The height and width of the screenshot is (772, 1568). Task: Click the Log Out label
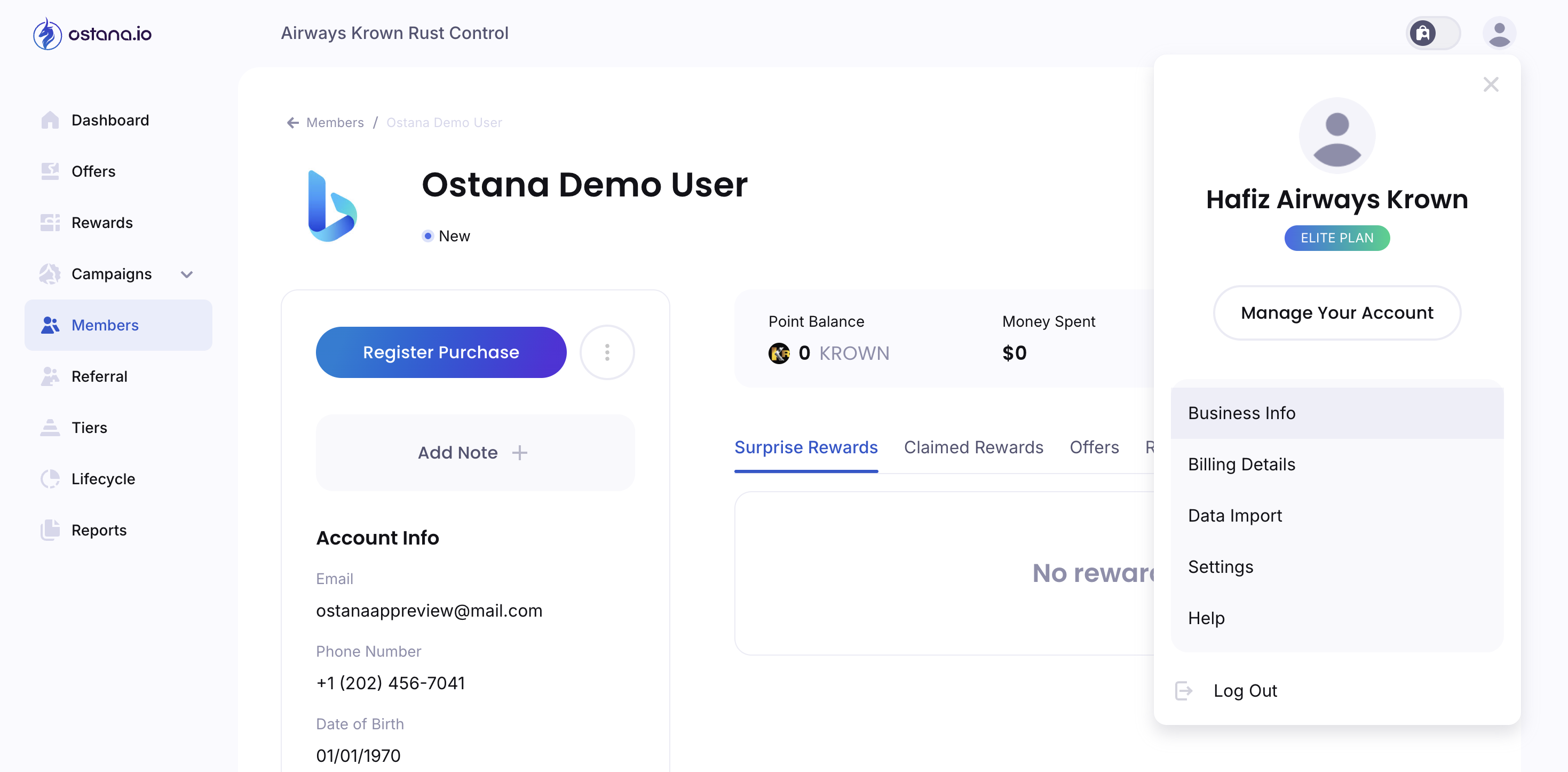pos(1245,691)
